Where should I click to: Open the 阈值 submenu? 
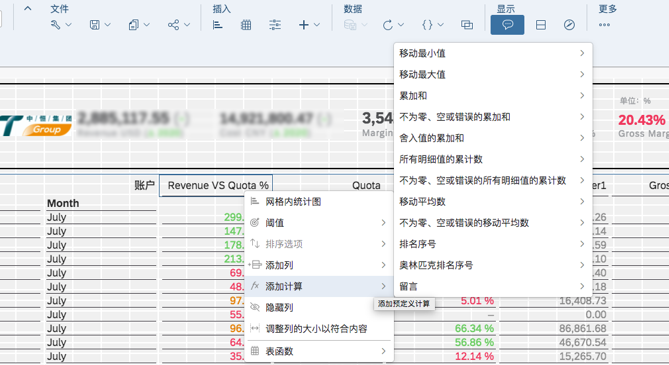pos(319,223)
